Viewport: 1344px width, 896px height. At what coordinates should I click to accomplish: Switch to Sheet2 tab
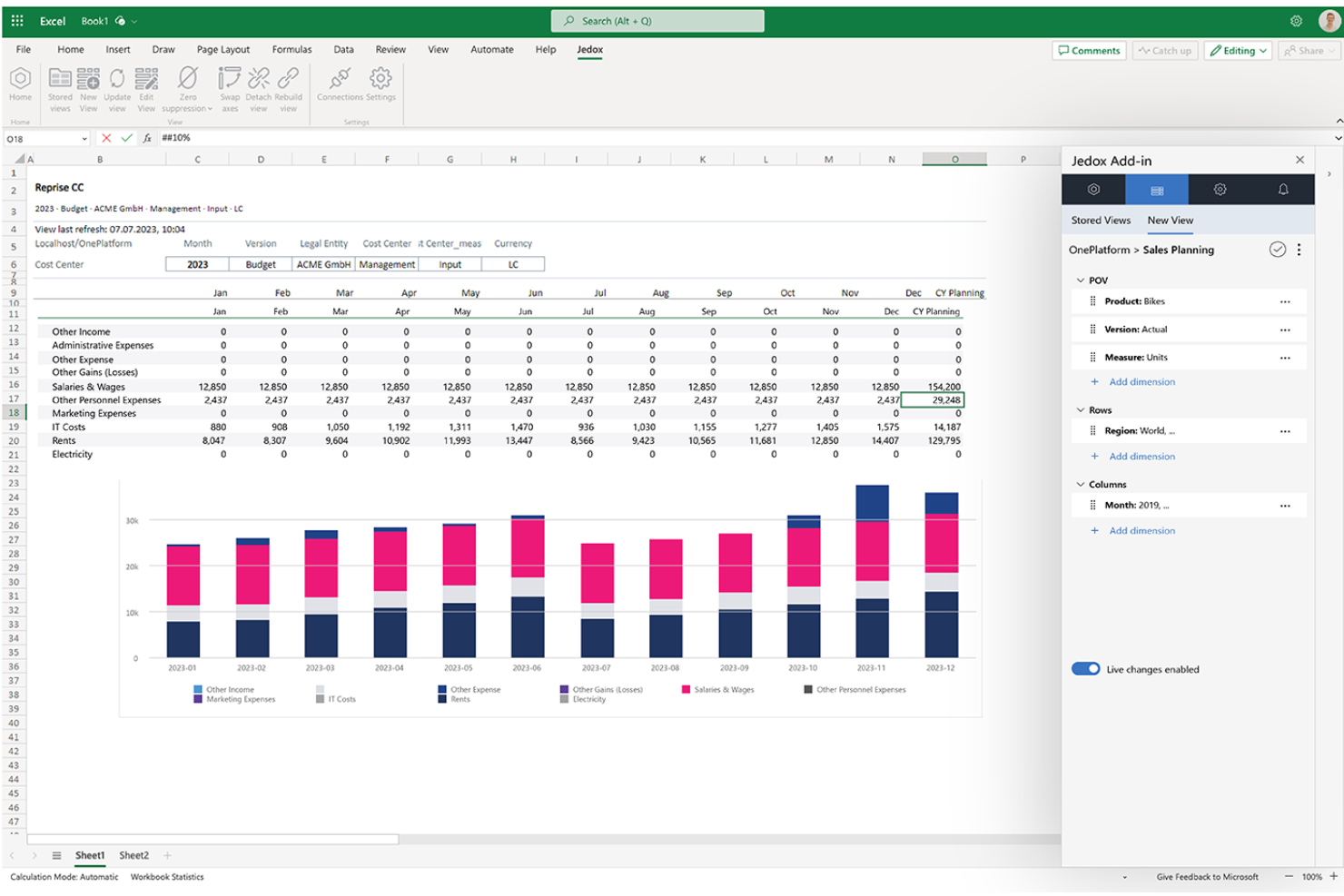pos(133,855)
